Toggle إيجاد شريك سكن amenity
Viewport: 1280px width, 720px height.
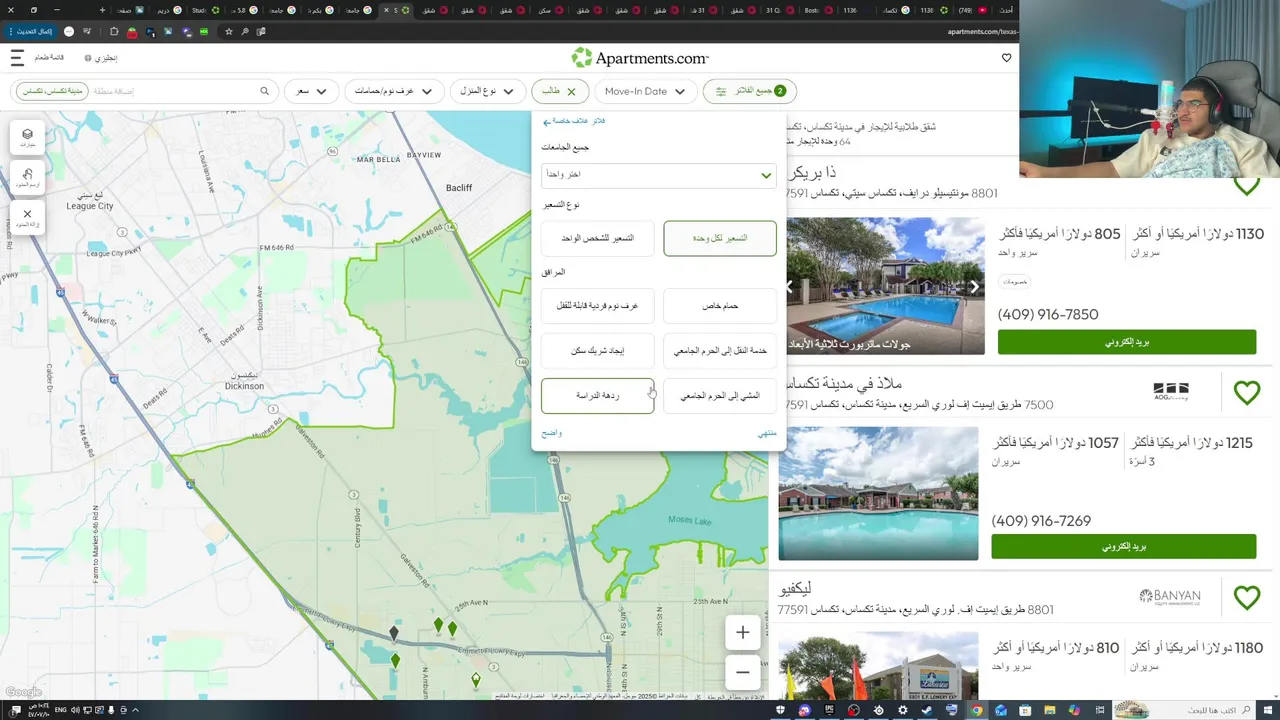[x=597, y=351]
